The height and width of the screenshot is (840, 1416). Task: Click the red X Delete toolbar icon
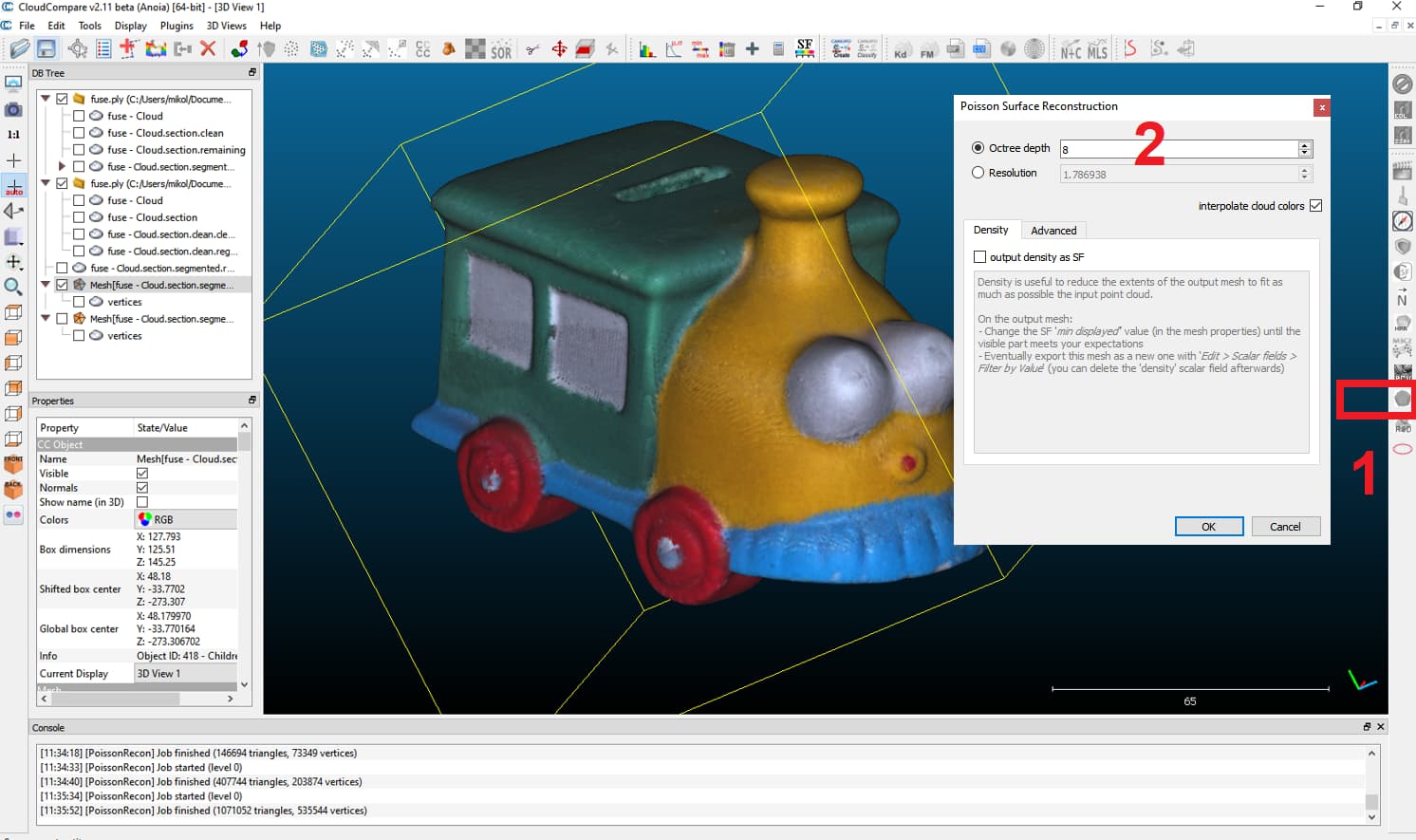click(208, 49)
